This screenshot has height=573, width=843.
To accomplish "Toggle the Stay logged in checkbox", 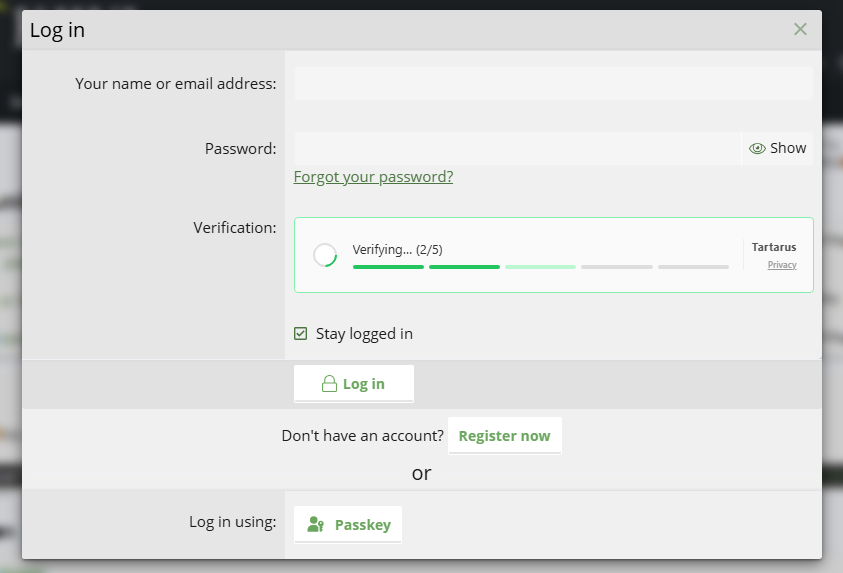I will pyautogui.click(x=301, y=334).
